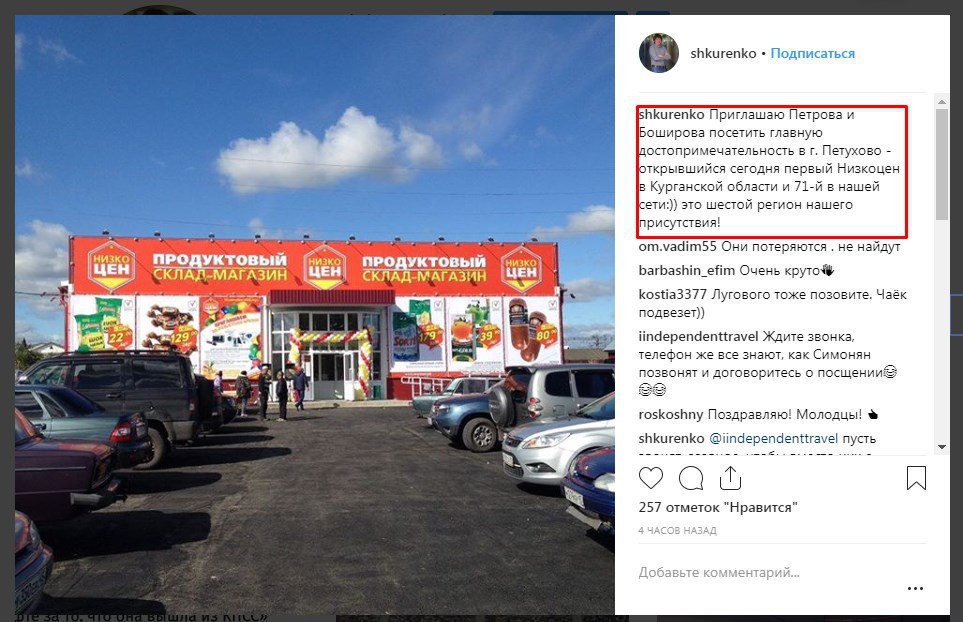The image size is (963, 622).
Task: Open barbashin_efim commenter profile
Action: (x=687, y=271)
